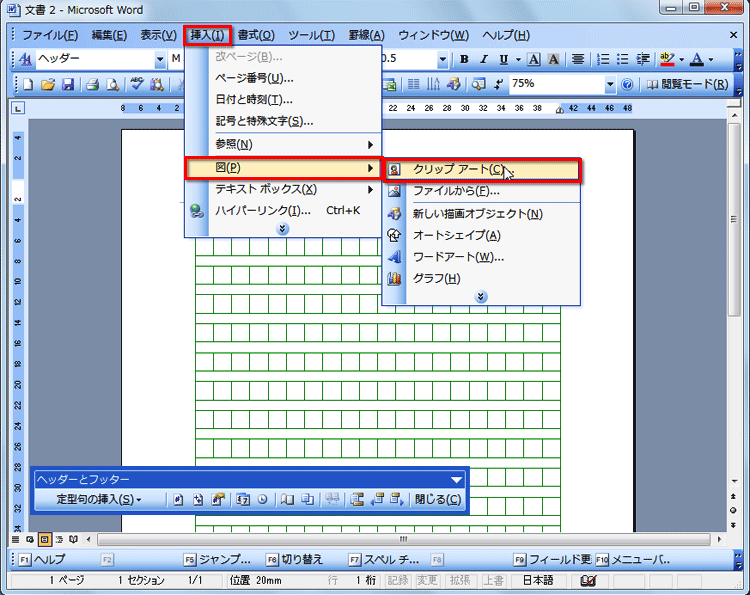
Task: Open Word Help question mark icon
Action: (627, 85)
